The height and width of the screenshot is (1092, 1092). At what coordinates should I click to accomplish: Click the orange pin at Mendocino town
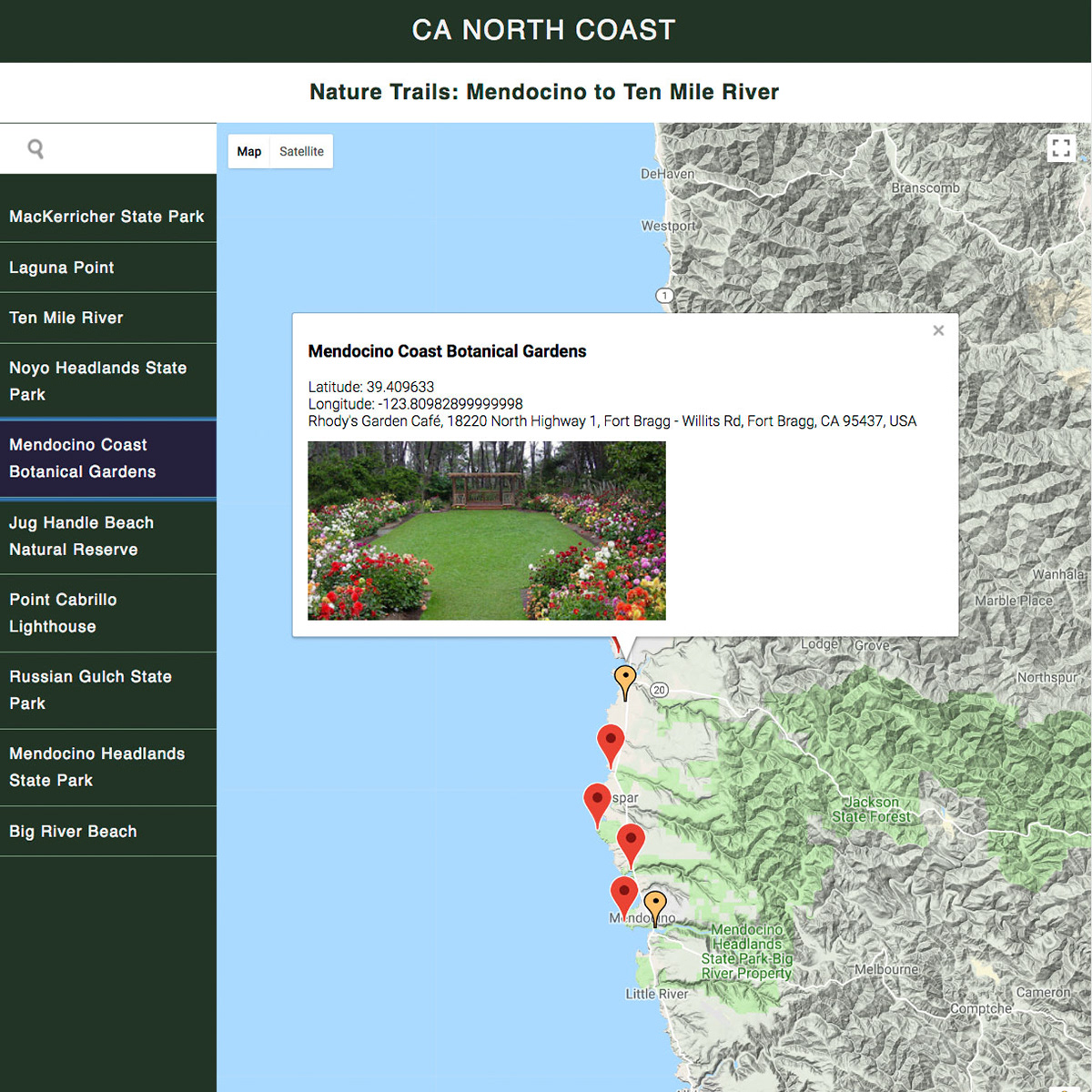tap(655, 908)
